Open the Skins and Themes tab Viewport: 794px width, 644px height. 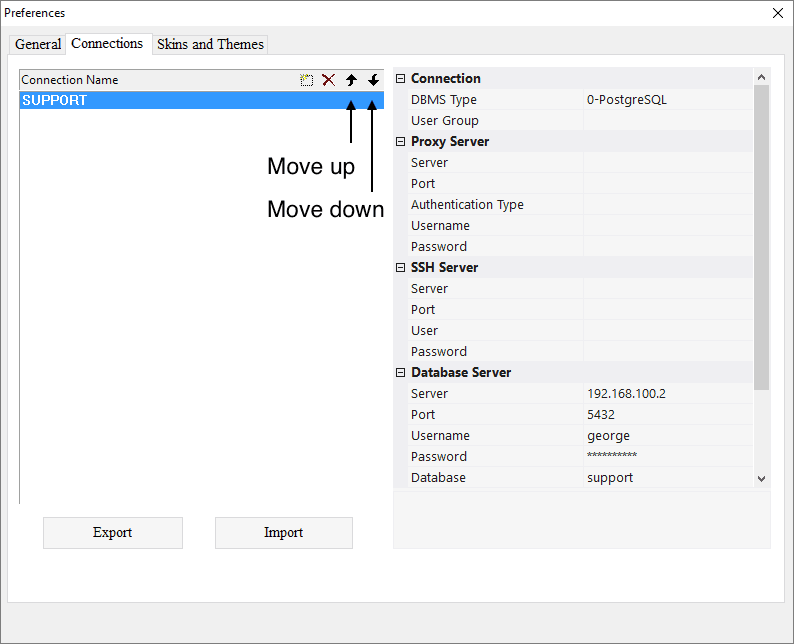pyautogui.click(x=210, y=44)
